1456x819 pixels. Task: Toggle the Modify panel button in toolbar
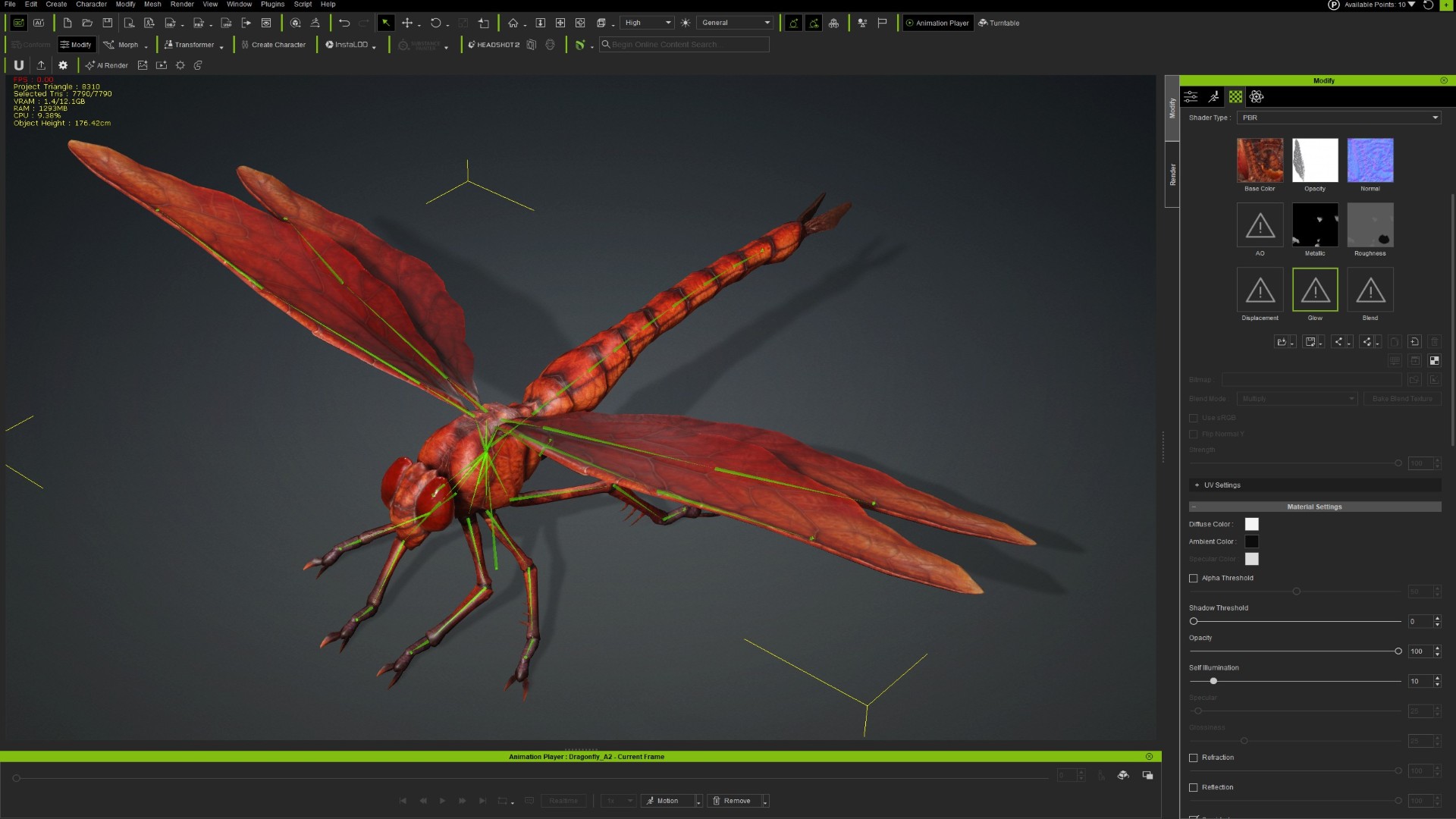coord(77,45)
